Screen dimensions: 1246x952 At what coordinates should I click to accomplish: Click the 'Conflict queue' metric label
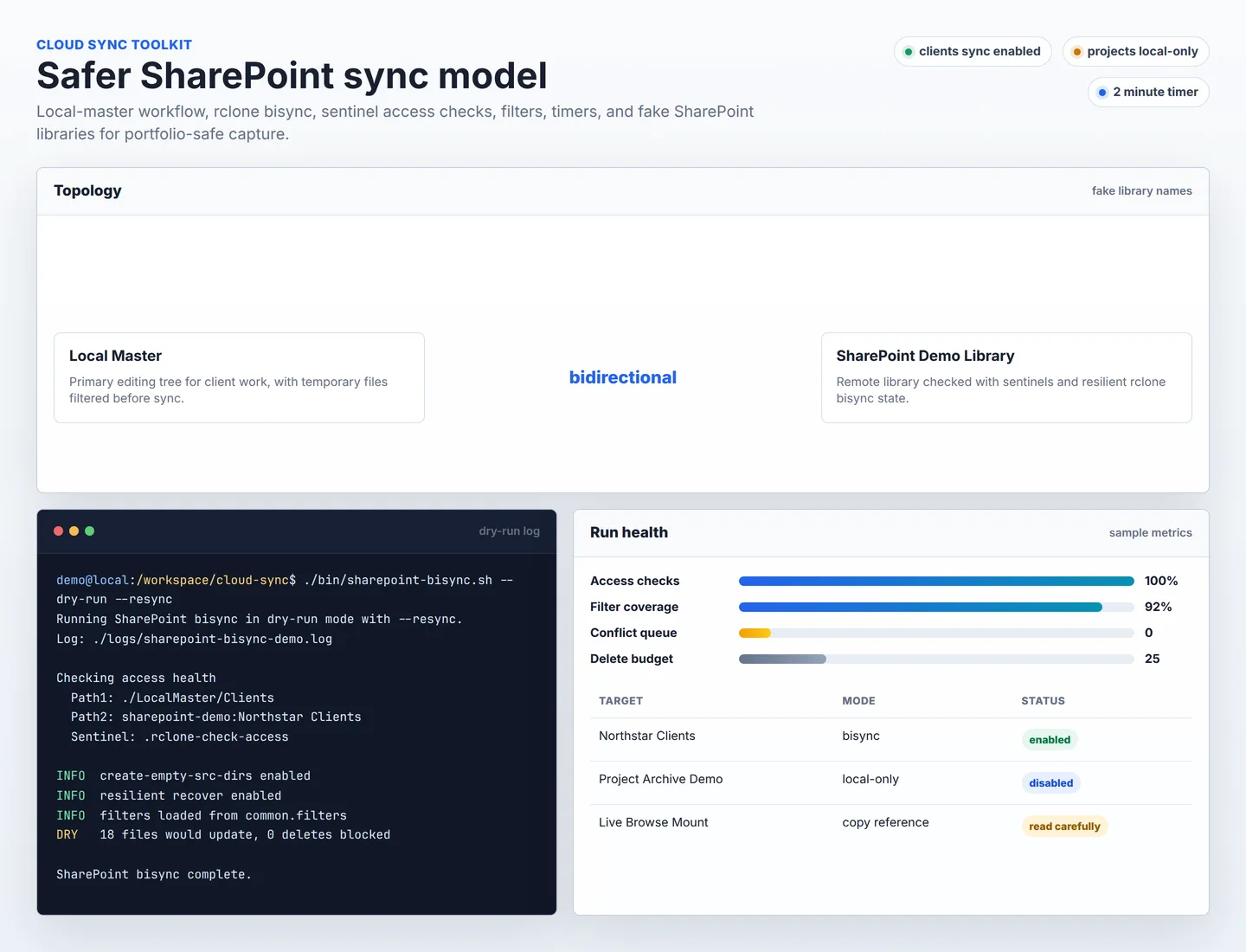[x=633, y=633]
